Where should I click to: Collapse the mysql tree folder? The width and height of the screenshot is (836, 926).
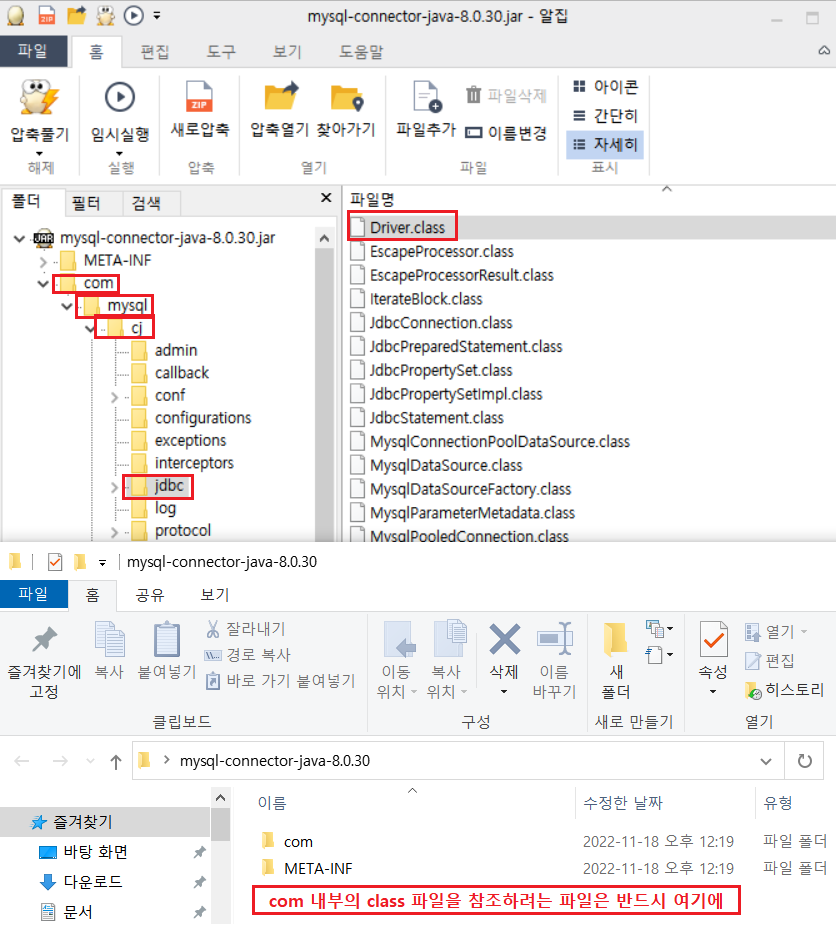click(67, 306)
